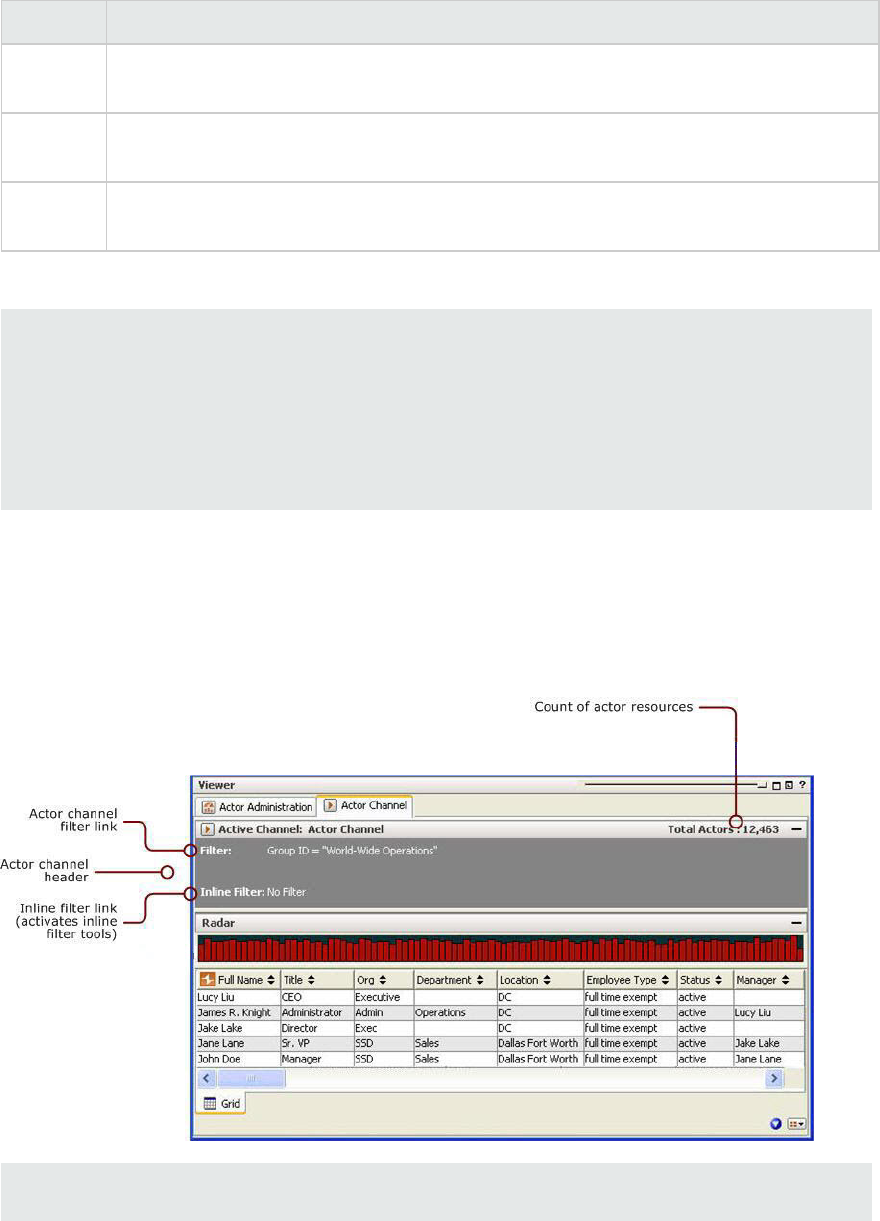Image resolution: width=880 pixels, height=1221 pixels.
Task: Click the 'Sales' department cell in Jane Lane's row
Action: pyautogui.click(x=455, y=1043)
